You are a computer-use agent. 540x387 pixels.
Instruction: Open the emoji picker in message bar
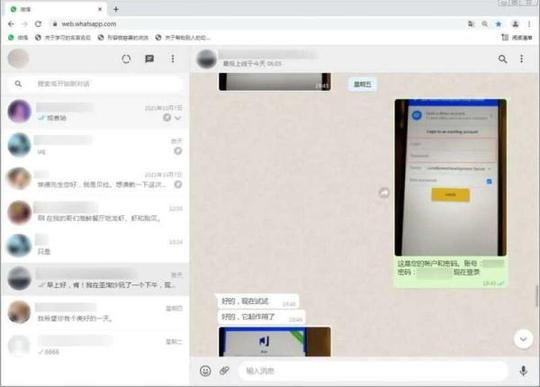pyautogui.click(x=206, y=371)
